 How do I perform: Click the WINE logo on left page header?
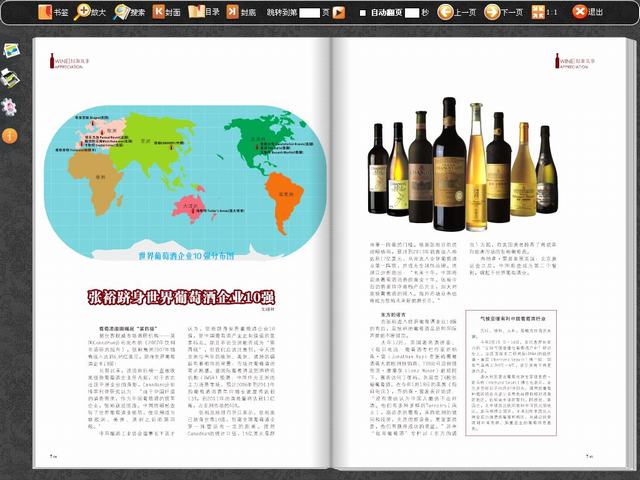pyautogui.click(x=69, y=61)
